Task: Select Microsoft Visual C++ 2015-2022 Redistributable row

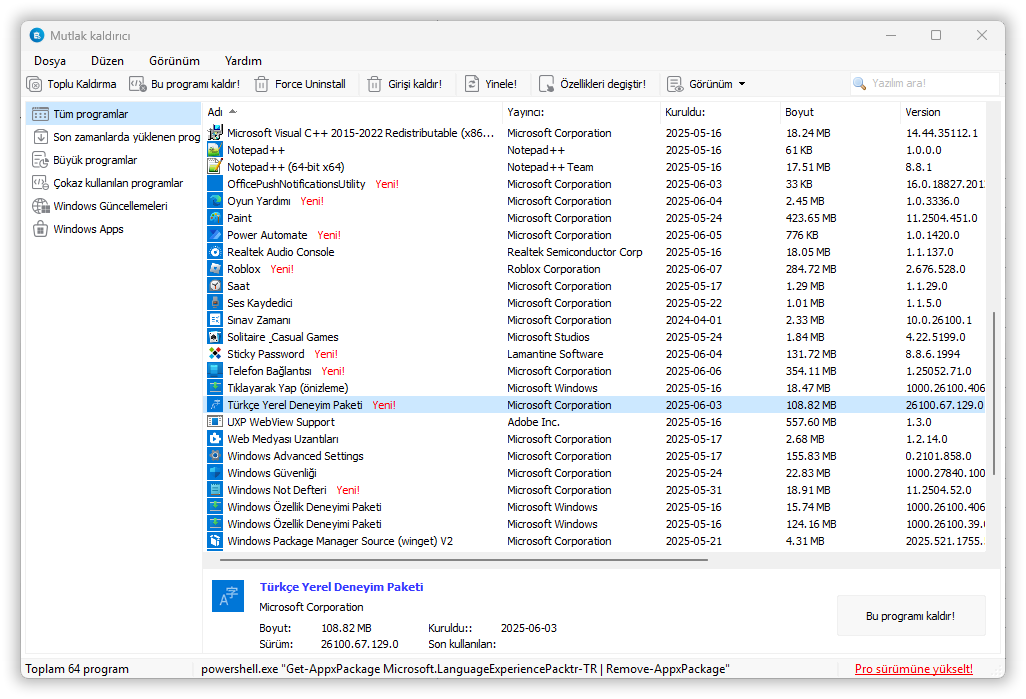Action: tap(595, 132)
